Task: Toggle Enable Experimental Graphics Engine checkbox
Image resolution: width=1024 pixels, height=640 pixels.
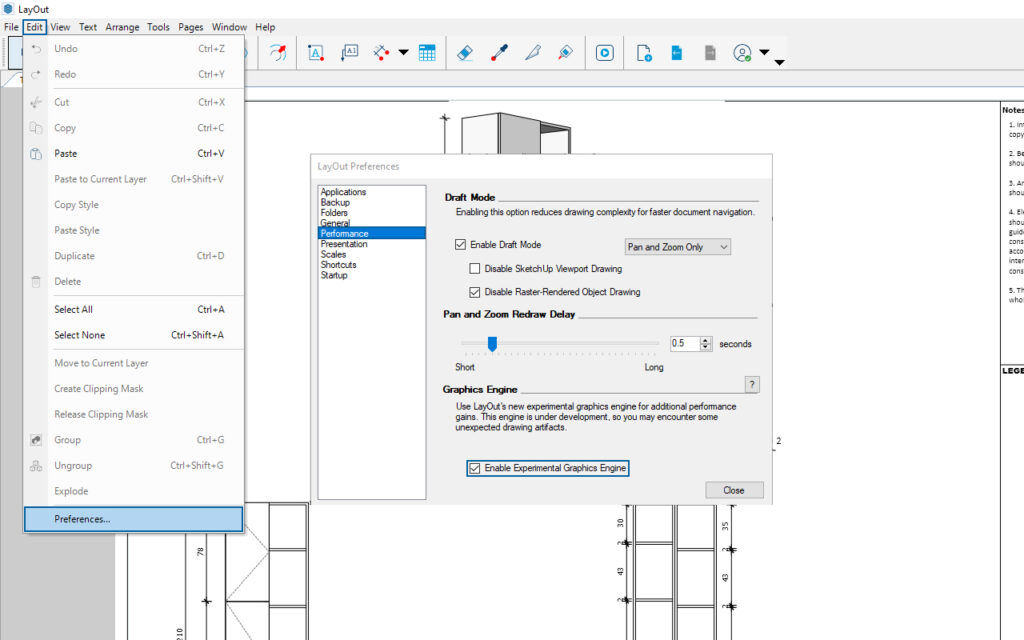Action: [474, 468]
